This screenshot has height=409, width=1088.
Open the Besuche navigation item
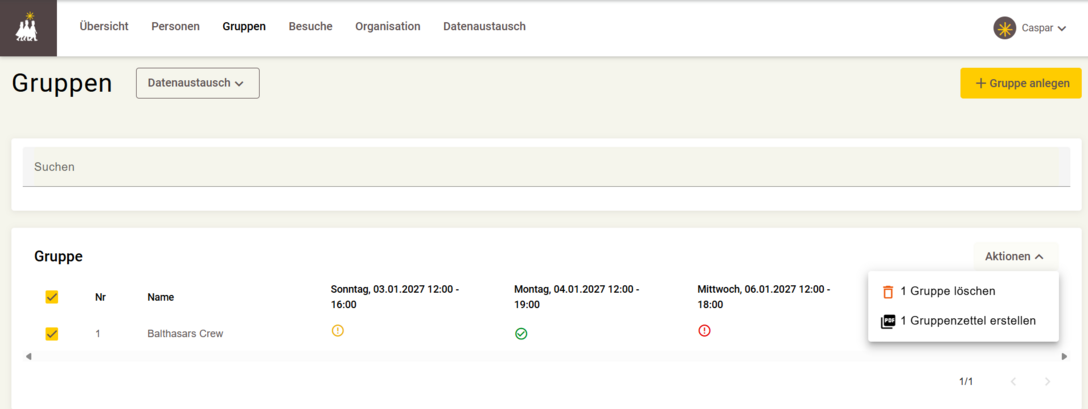click(311, 26)
